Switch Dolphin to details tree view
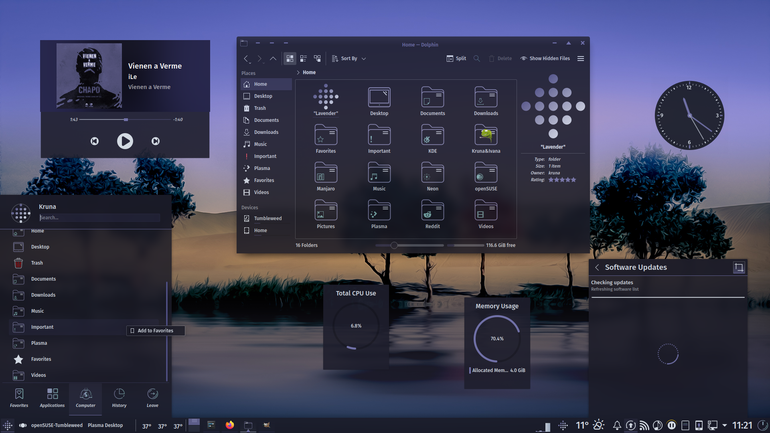770x433 pixels. 317,58
